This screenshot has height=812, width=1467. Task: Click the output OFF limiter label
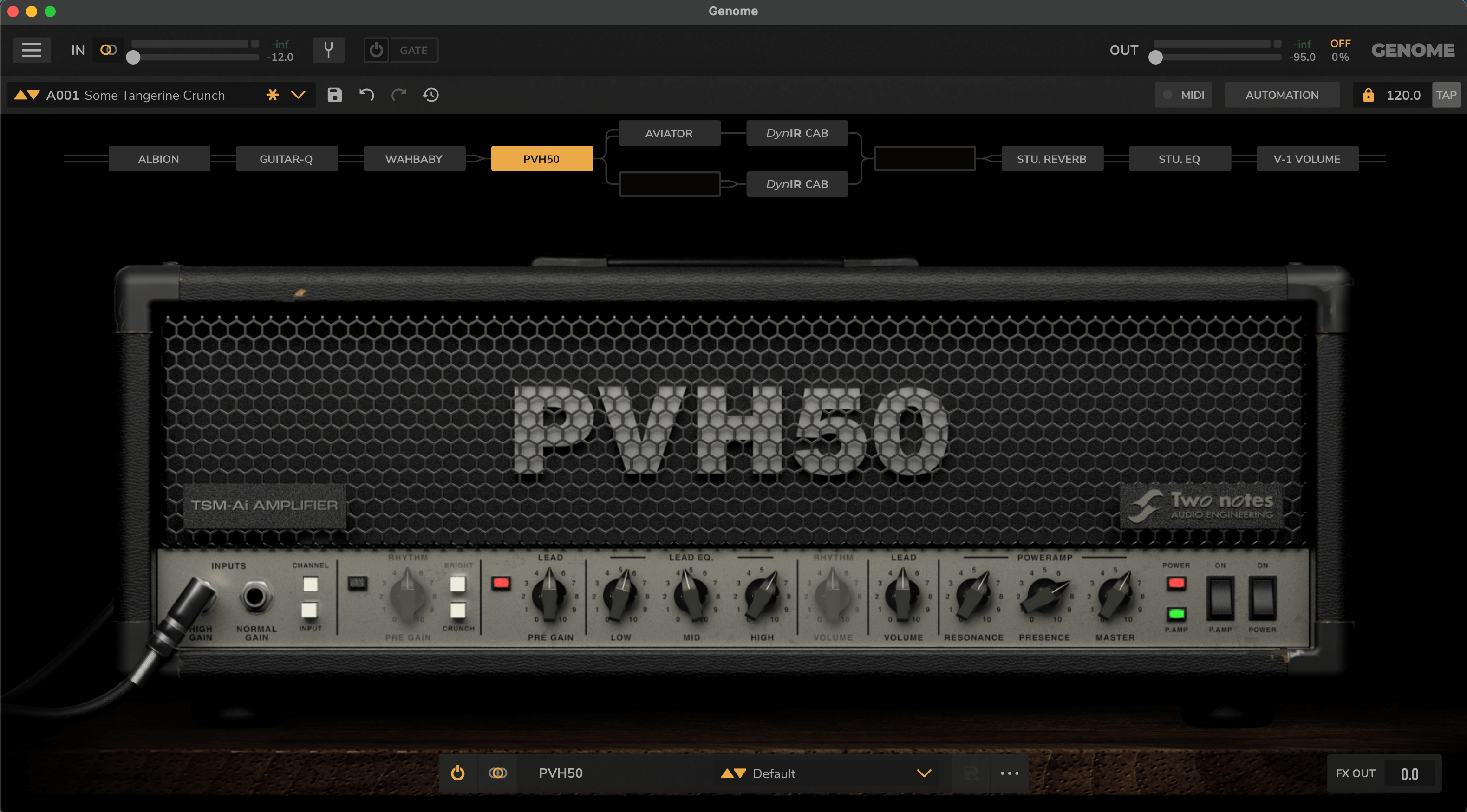1340,44
